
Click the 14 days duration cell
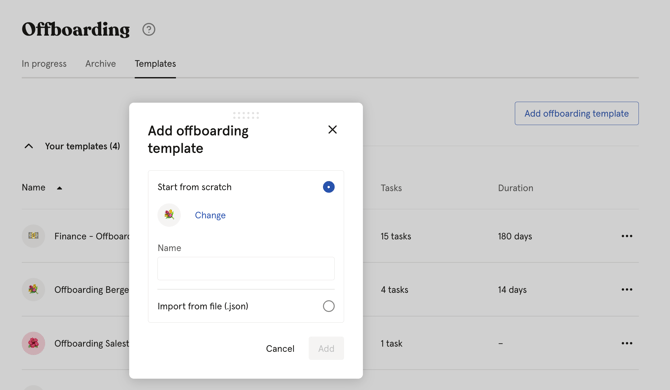(x=512, y=290)
